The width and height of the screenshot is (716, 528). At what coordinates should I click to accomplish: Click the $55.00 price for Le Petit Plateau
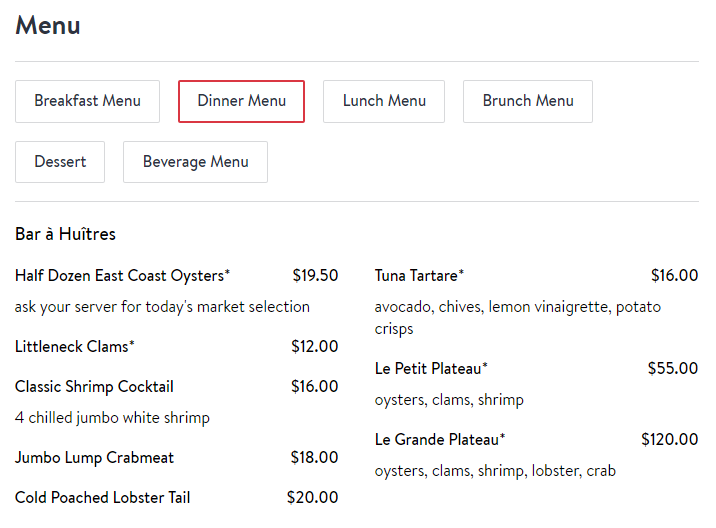(673, 368)
